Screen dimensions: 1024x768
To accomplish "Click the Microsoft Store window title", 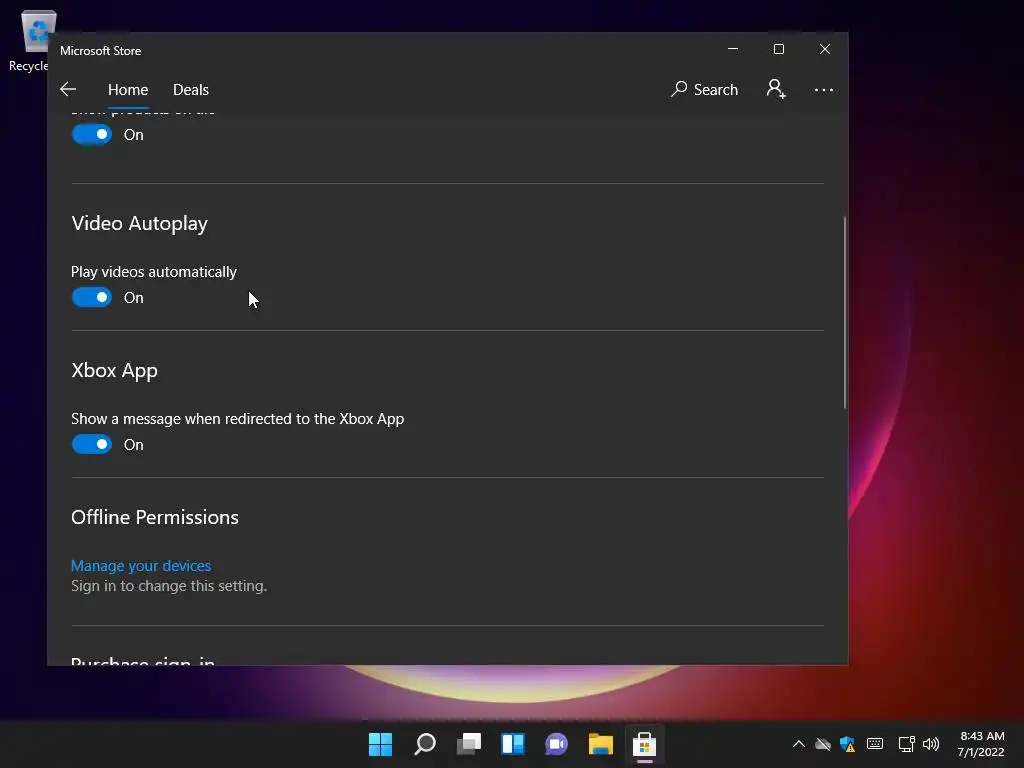I will tap(101, 51).
